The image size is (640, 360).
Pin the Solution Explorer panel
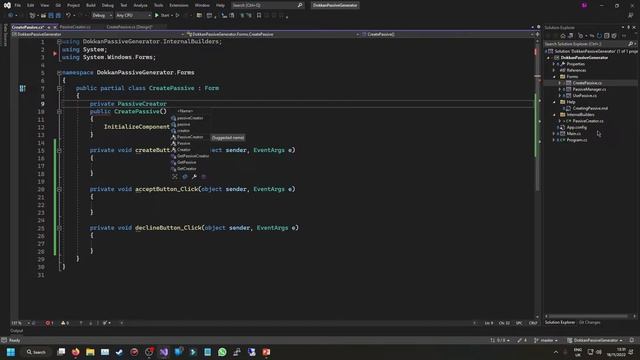[x=629, y=27]
